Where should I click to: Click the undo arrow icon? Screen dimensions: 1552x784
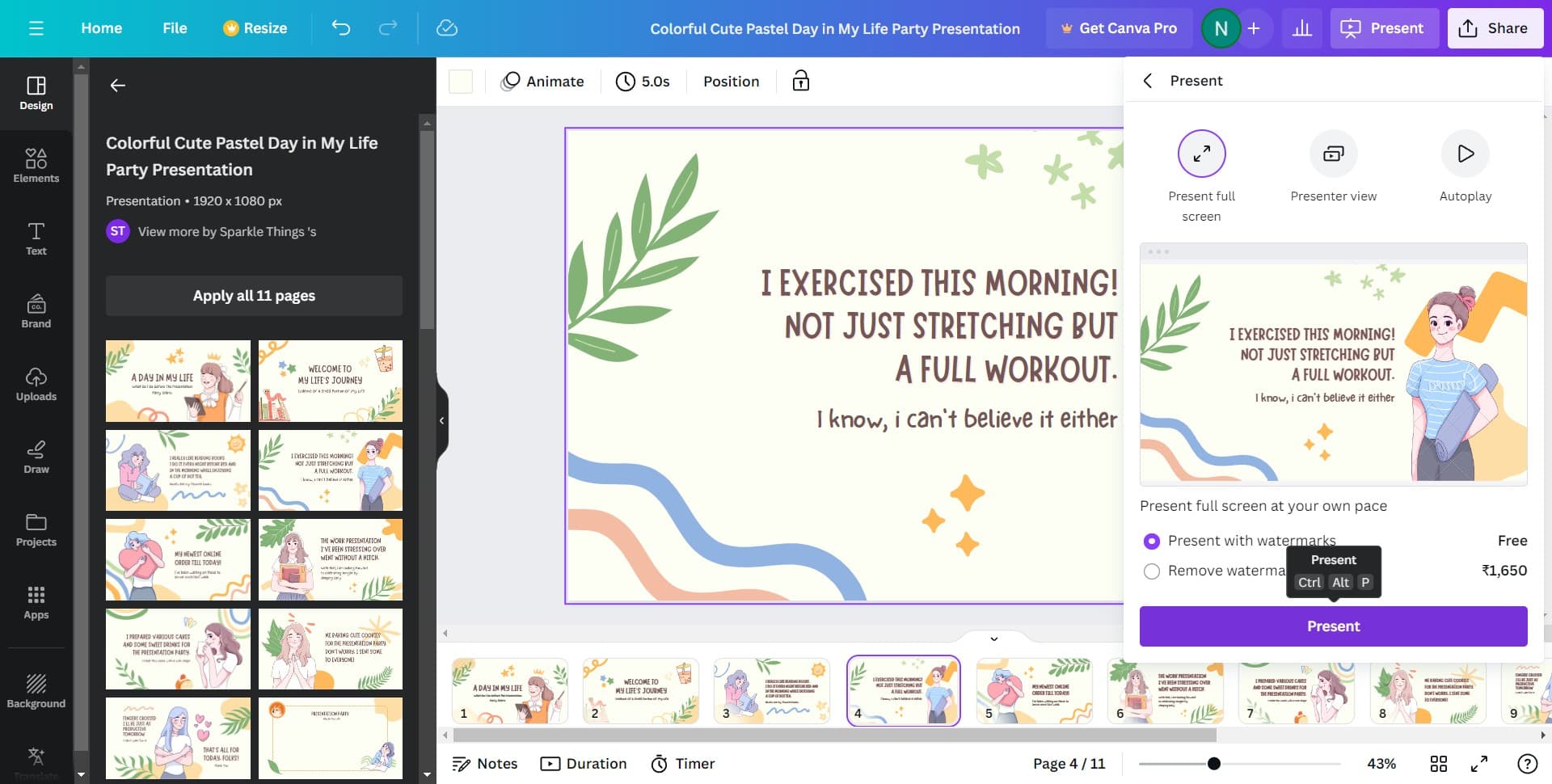341,28
